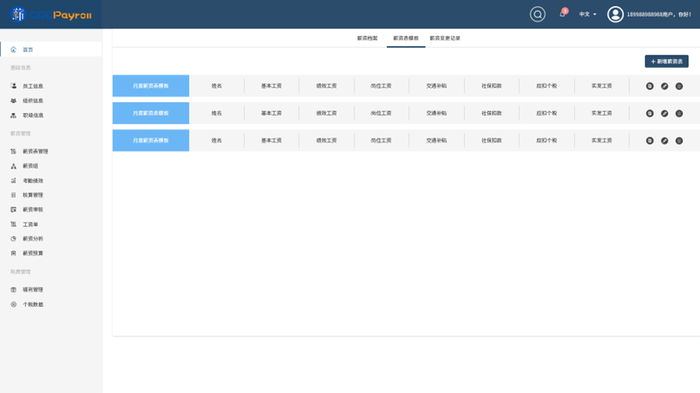Click the edit pencil icon in first row
Screen dimensions: 700x393
click(664, 86)
